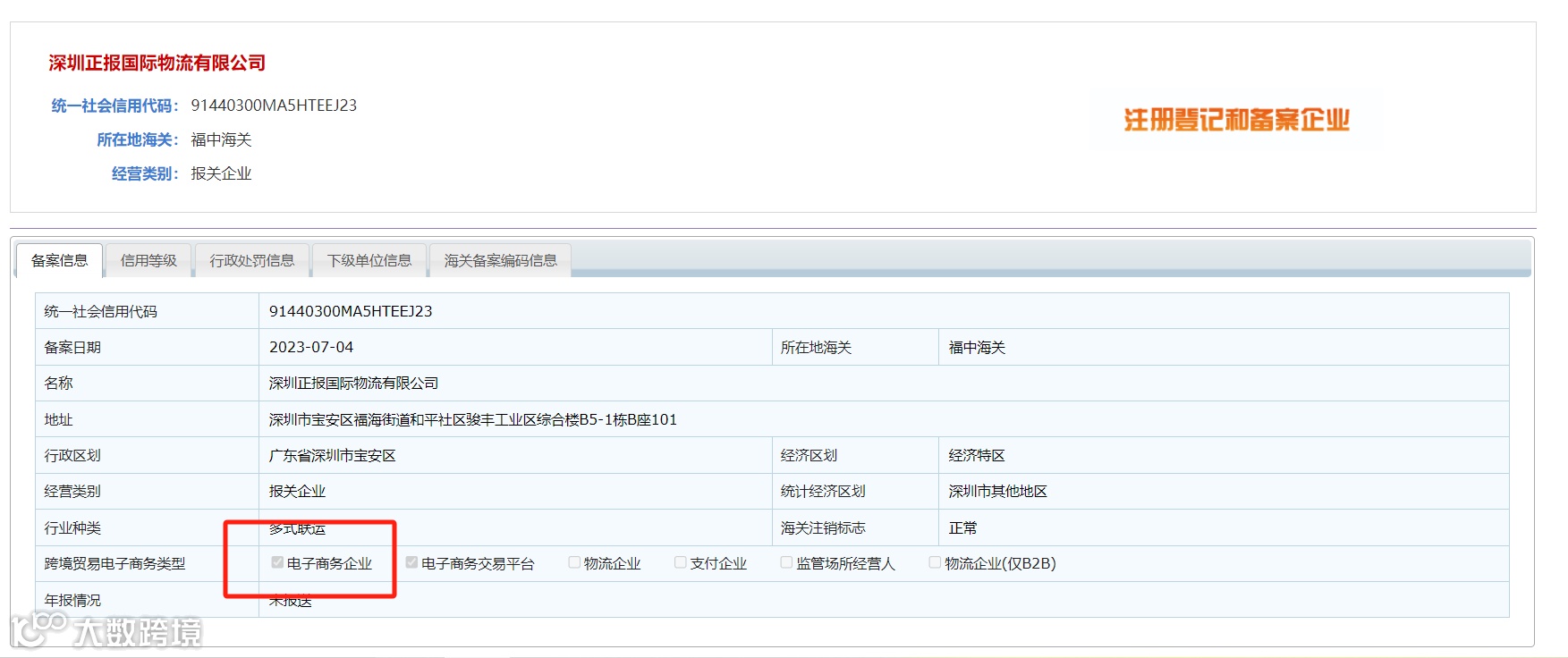Click the 备案日期 row label
Screen dimensions: 1568x658
(x=72, y=348)
